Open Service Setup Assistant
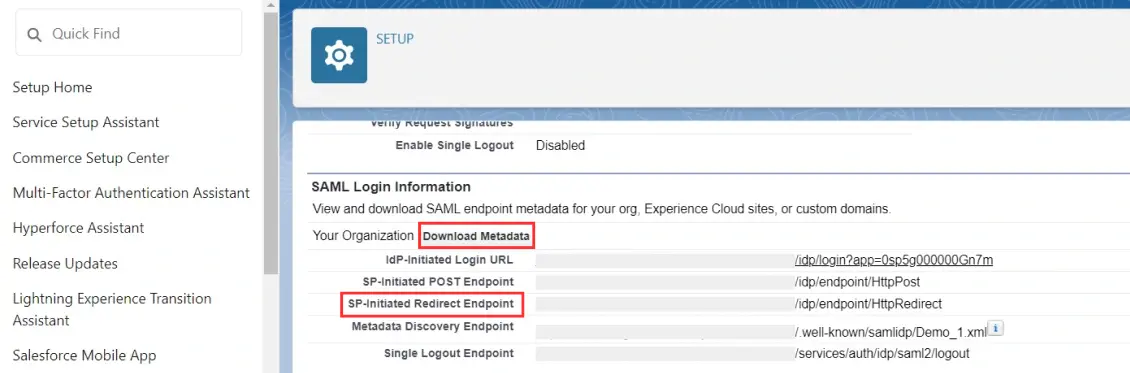 tap(86, 122)
